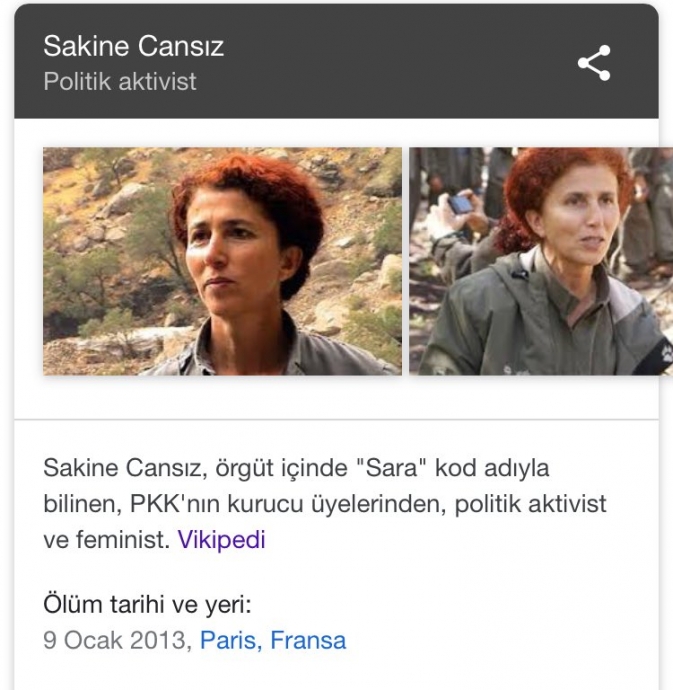Open the Paris, Fransa location link
This screenshot has width=673, height=690.
273,640
